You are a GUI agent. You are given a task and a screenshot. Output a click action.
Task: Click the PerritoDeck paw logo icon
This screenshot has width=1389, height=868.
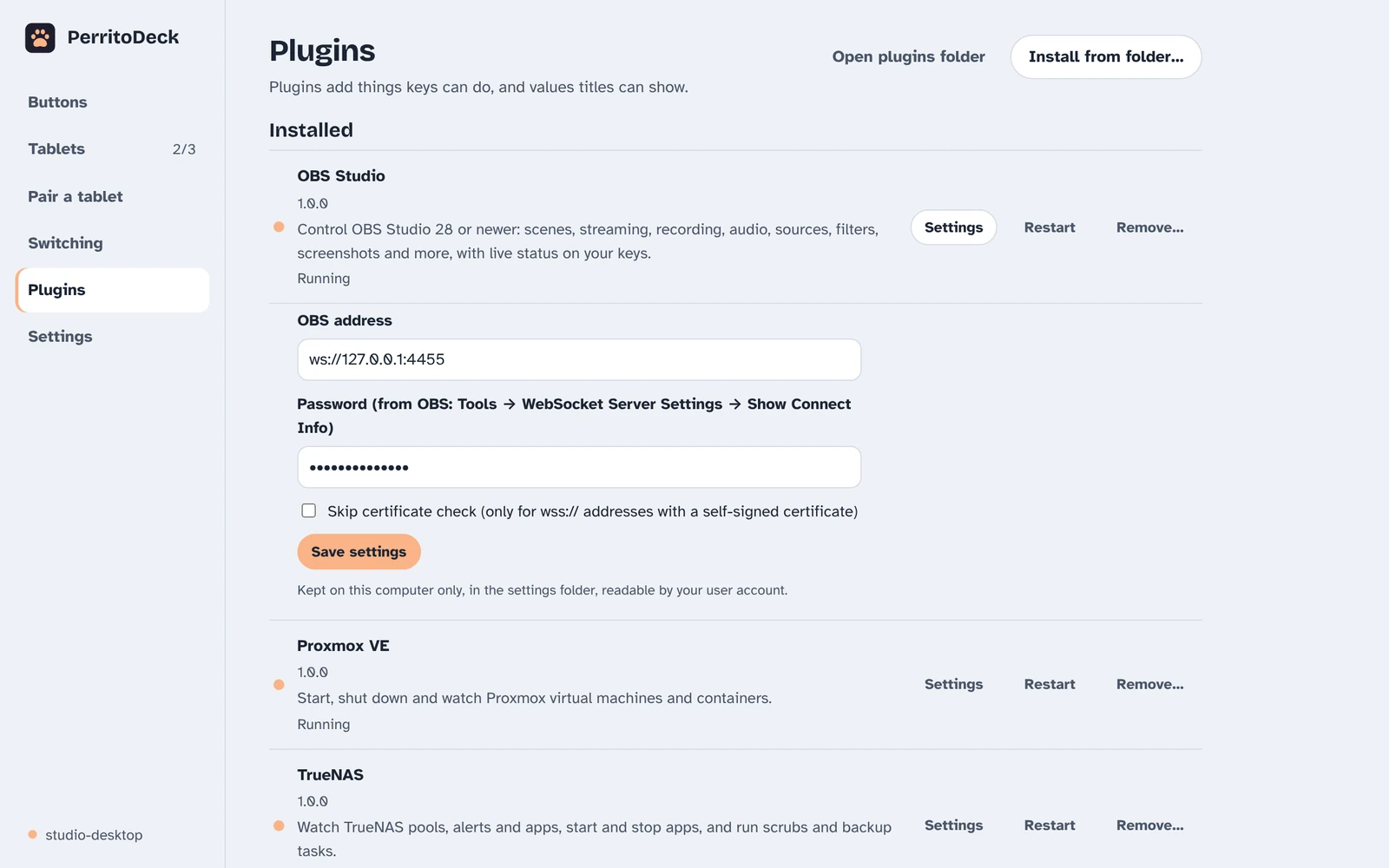(x=40, y=37)
